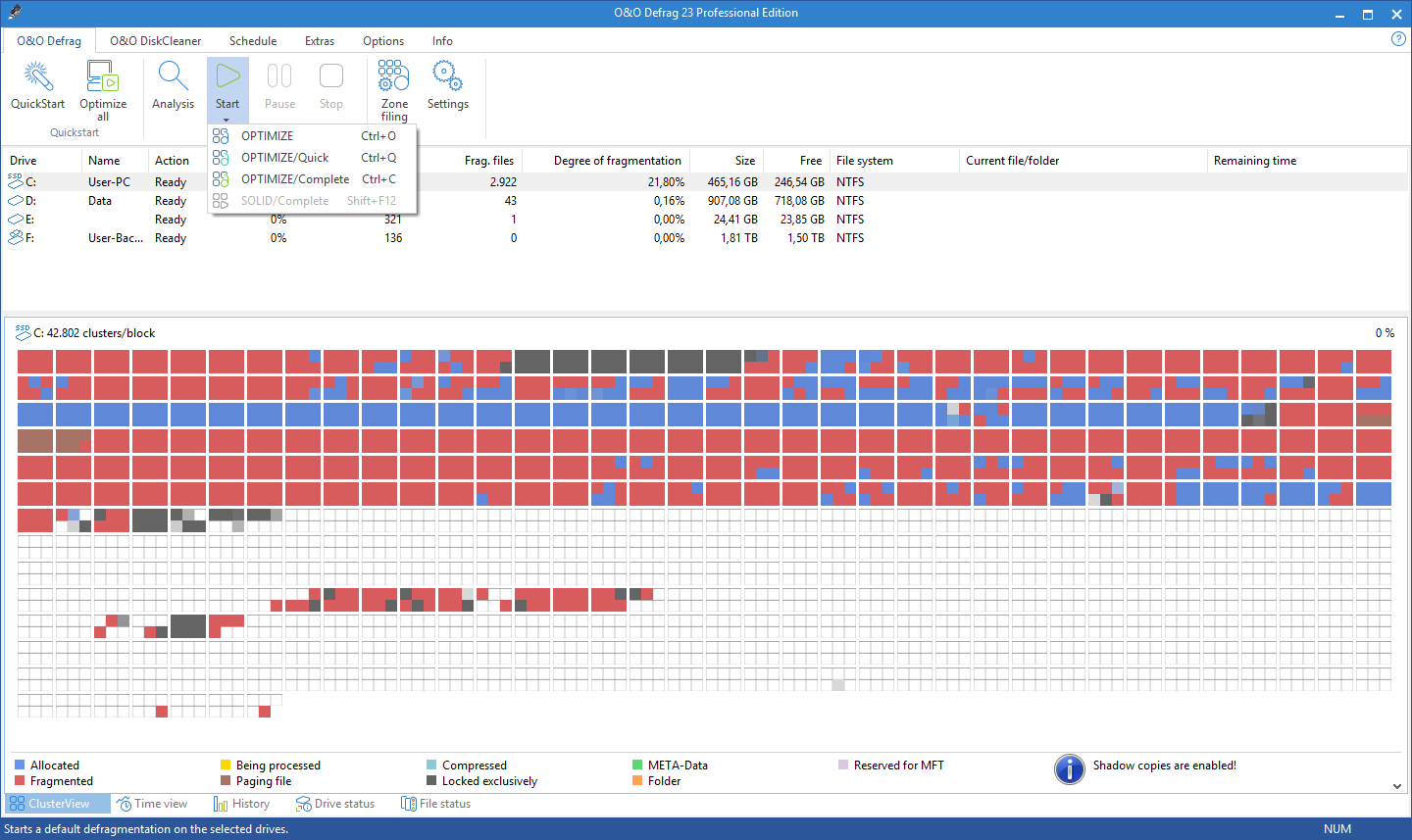Image resolution: width=1412 pixels, height=840 pixels.
Task: Select the User-Bac... drive name
Action: click(x=116, y=238)
